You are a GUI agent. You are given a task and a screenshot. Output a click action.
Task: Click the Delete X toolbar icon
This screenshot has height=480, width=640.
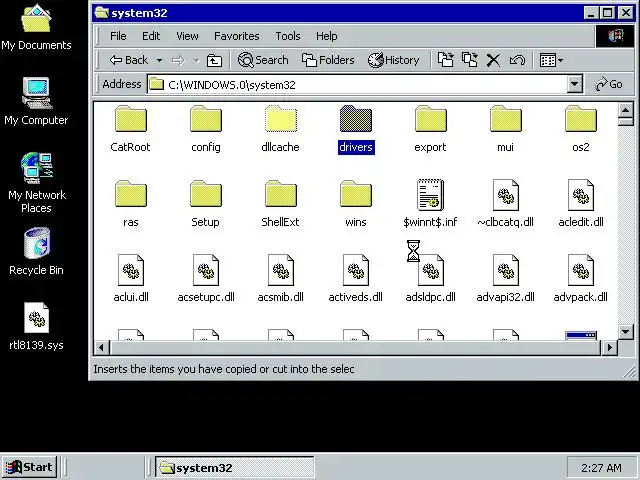(x=493, y=60)
